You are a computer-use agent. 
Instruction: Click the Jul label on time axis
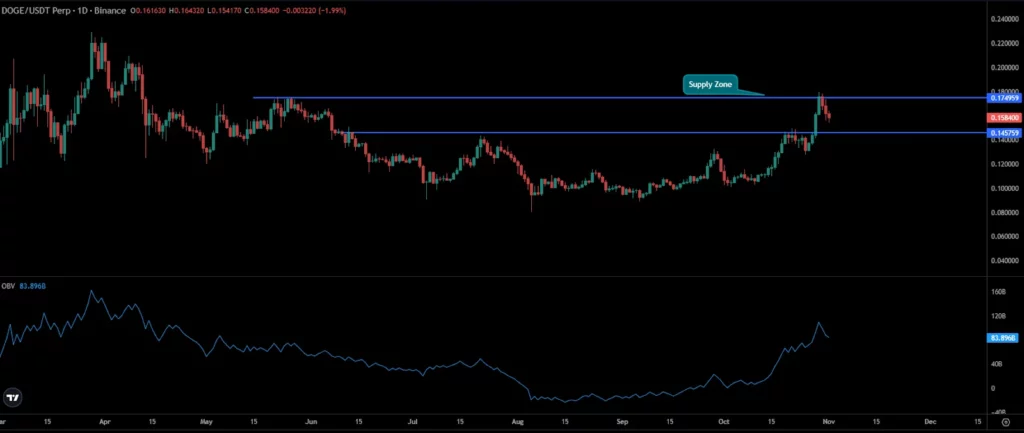415,423
